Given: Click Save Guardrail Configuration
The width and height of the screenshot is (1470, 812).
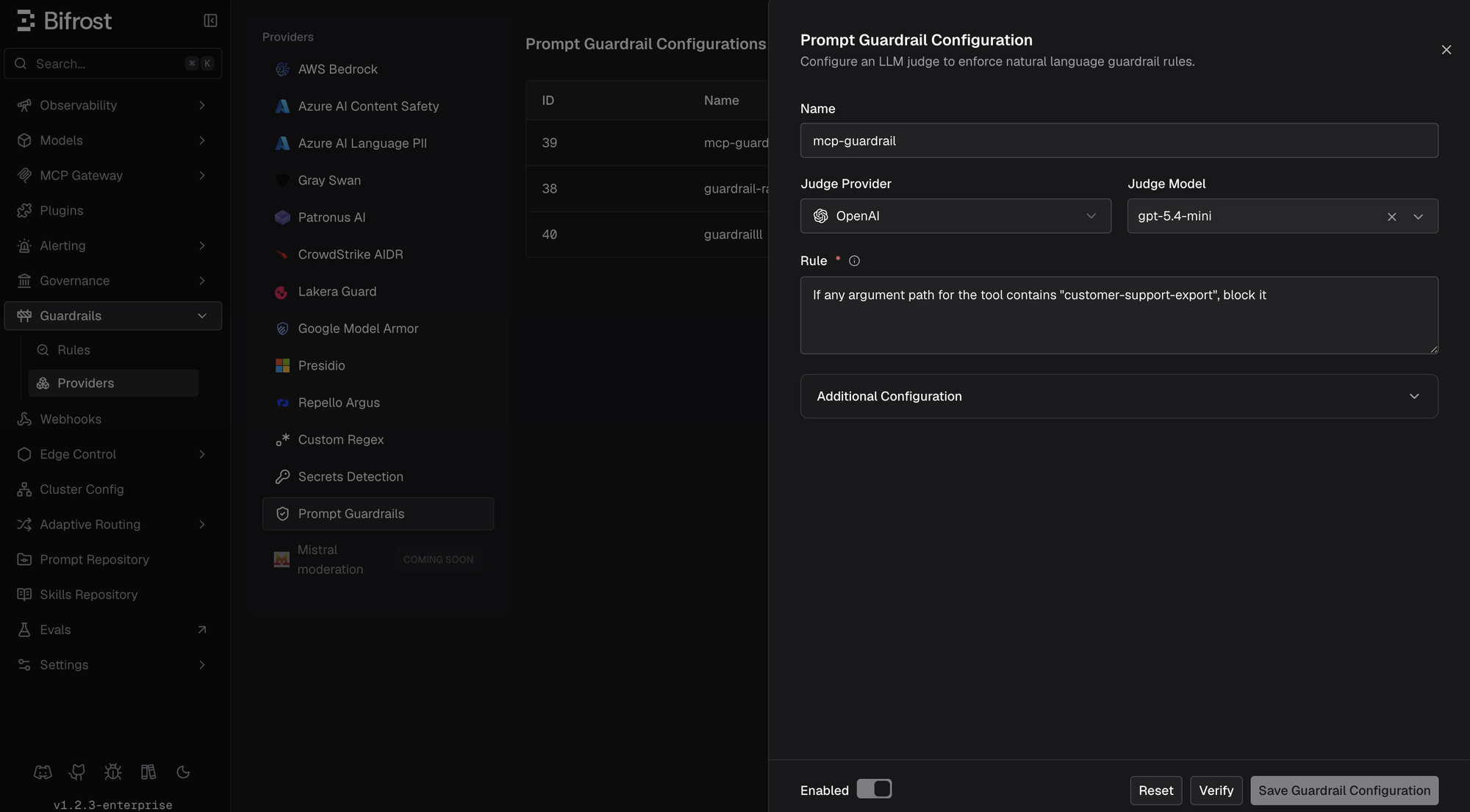Looking at the screenshot, I should click(x=1344, y=791).
